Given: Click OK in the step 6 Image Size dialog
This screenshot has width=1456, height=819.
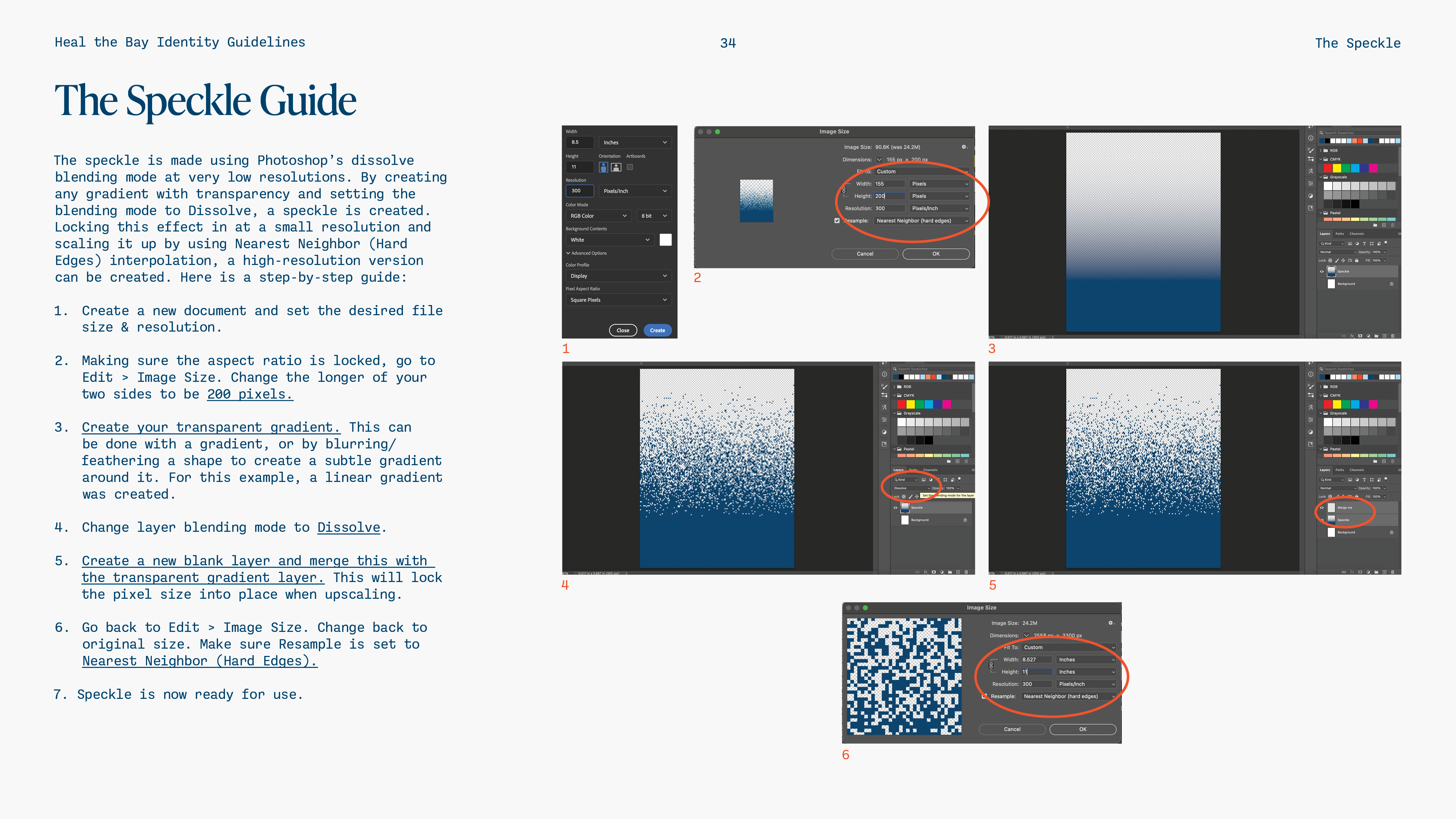Looking at the screenshot, I should 1083,729.
